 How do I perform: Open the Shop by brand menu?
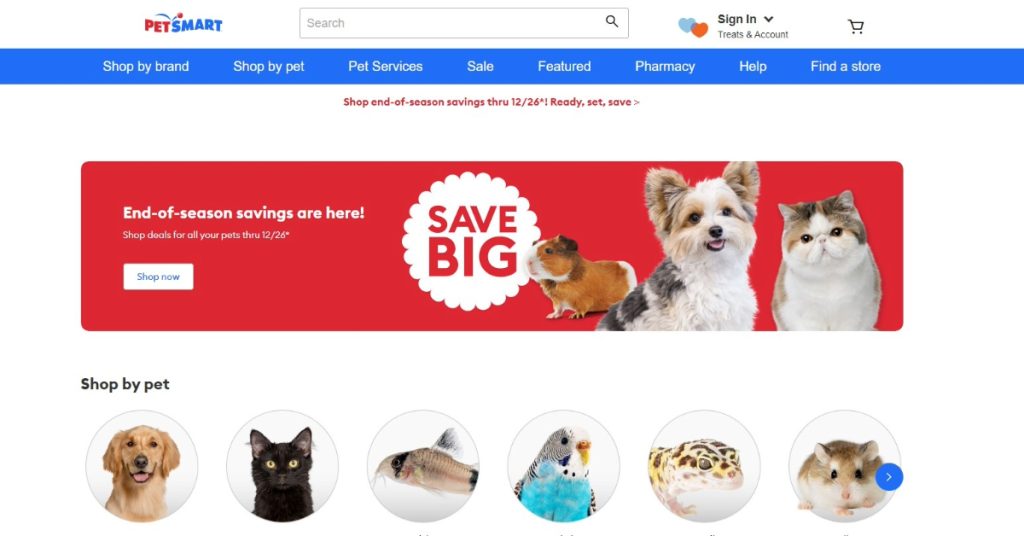coord(146,66)
